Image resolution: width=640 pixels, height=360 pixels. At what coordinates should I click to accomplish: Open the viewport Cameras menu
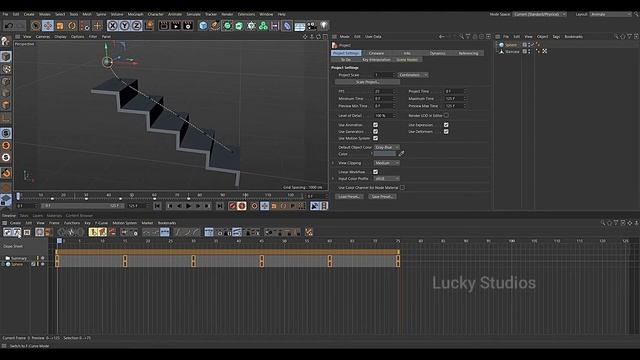click(42, 37)
